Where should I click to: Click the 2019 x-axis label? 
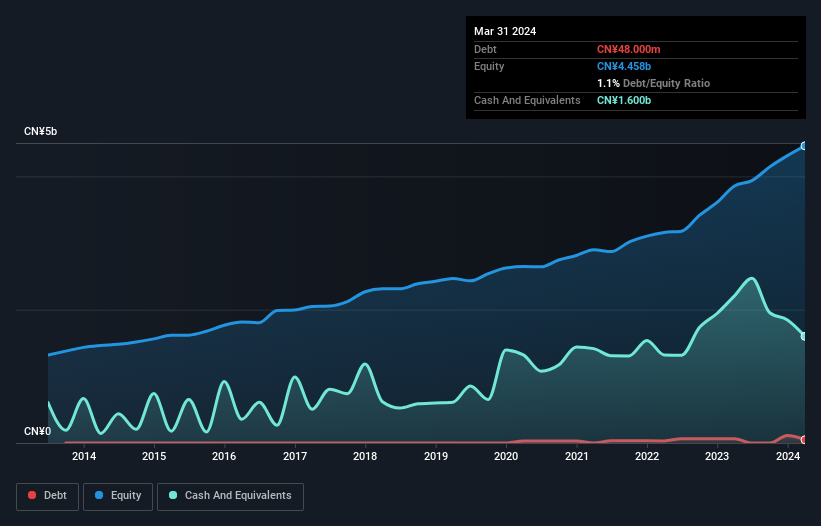point(436,456)
